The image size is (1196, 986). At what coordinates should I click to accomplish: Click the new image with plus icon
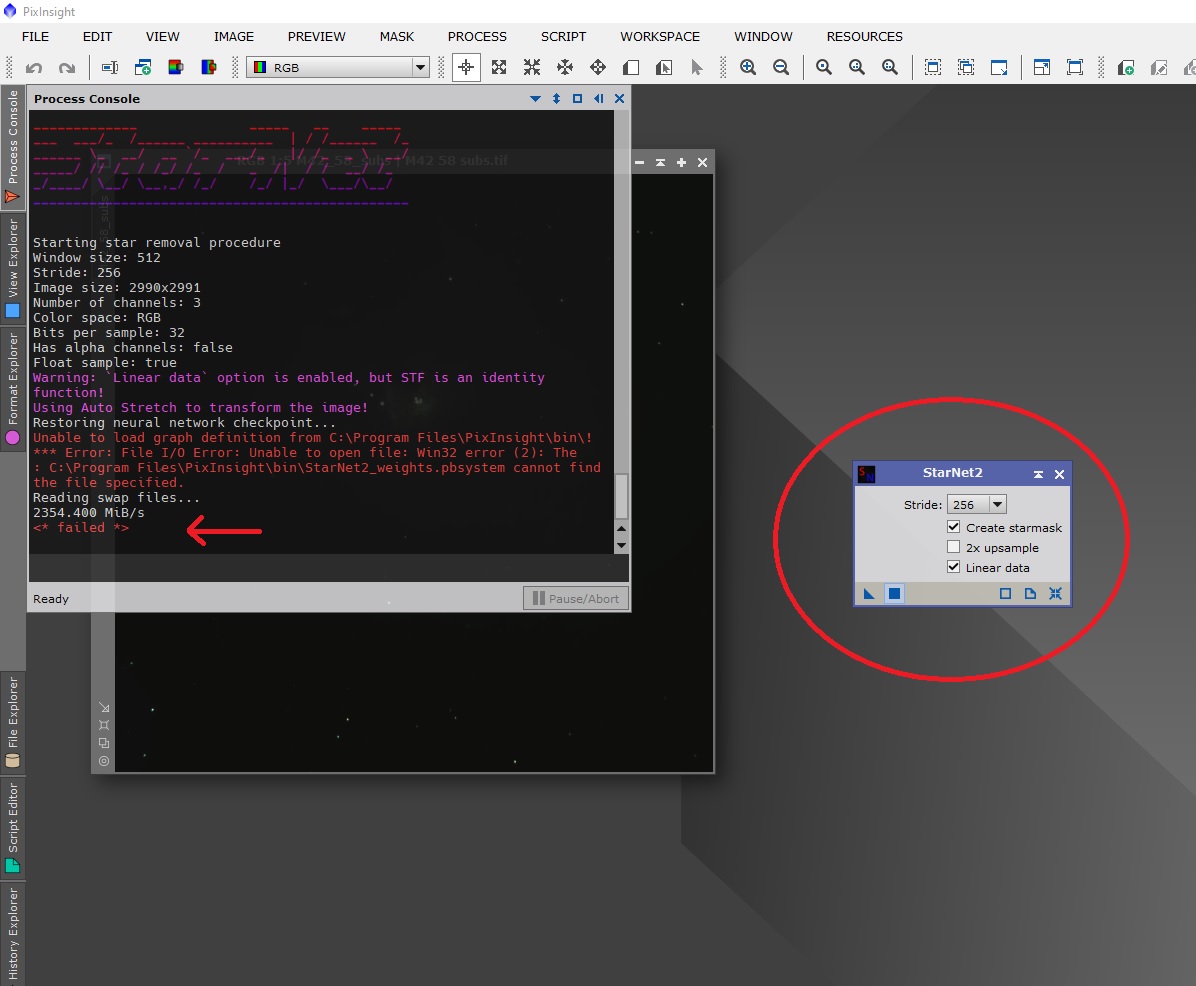tap(143, 68)
